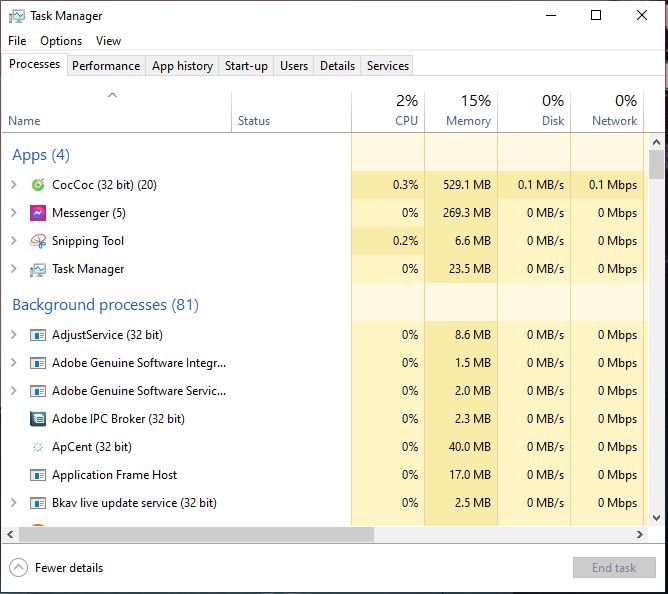Select the Processes tab
Image resolution: width=668 pixels, height=594 pixels.
(35, 64)
